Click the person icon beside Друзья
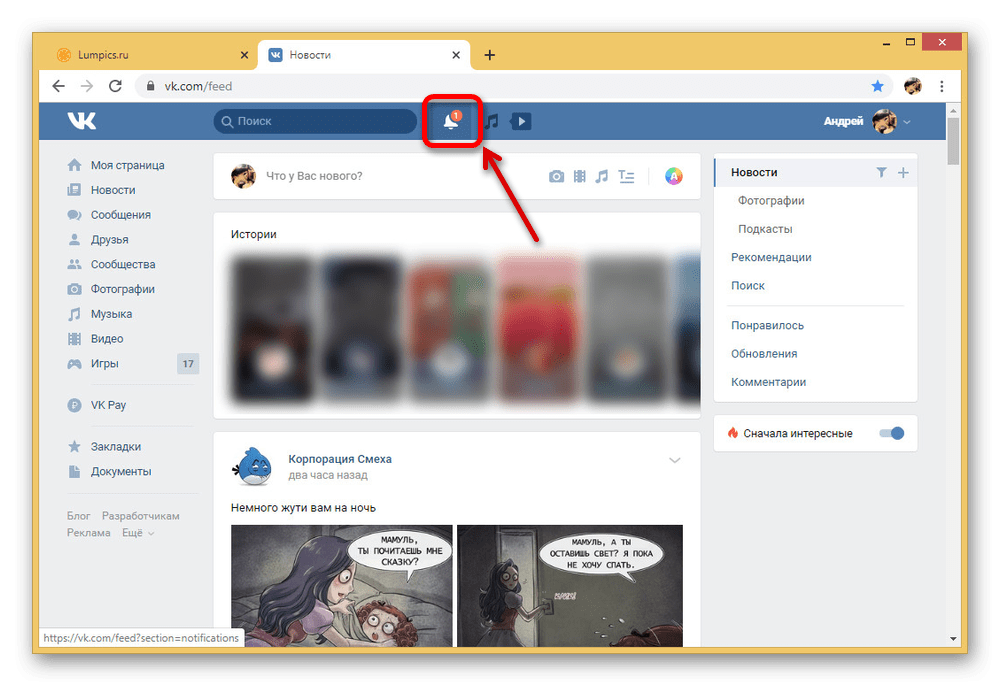Viewport: 1000px width, 686px height. 75,240
